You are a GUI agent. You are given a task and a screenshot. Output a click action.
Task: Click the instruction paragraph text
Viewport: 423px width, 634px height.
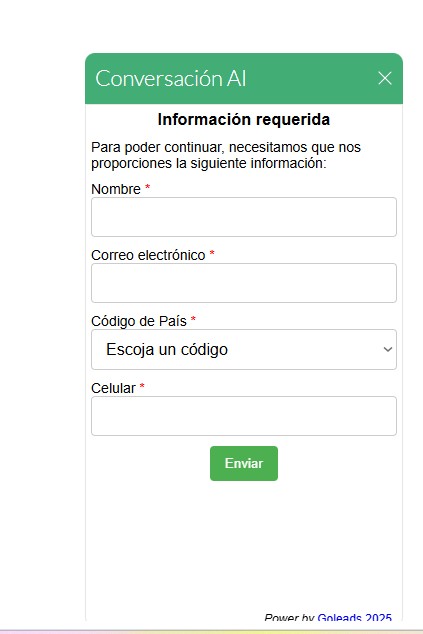[x=226, y=155]
